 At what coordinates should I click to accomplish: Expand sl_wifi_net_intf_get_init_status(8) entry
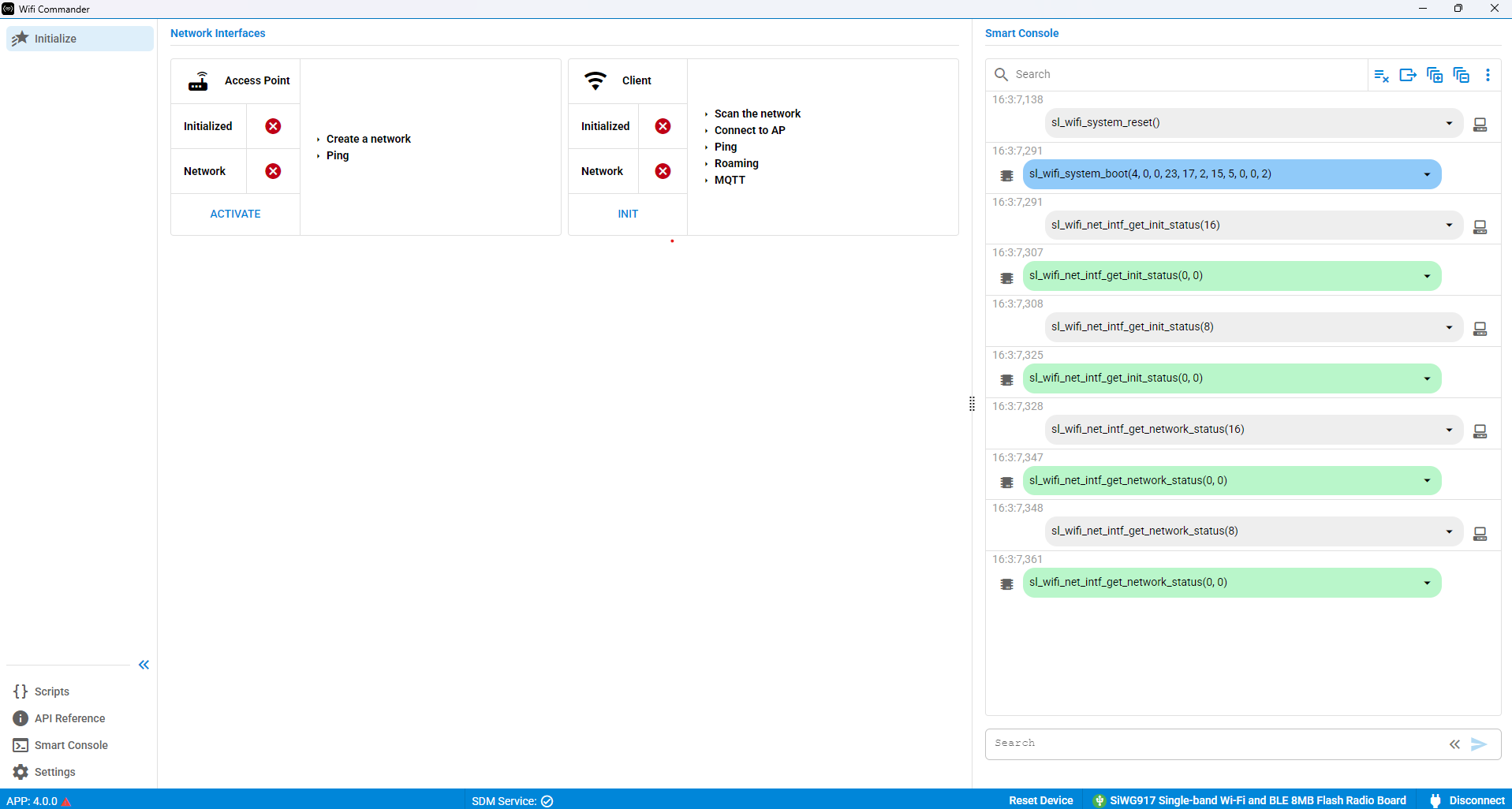[1449, 327]
